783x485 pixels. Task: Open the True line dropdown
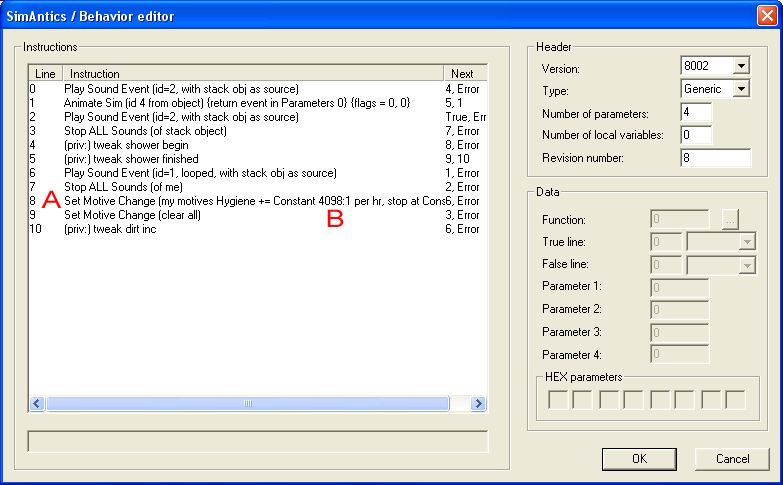(x=747, y=242)
